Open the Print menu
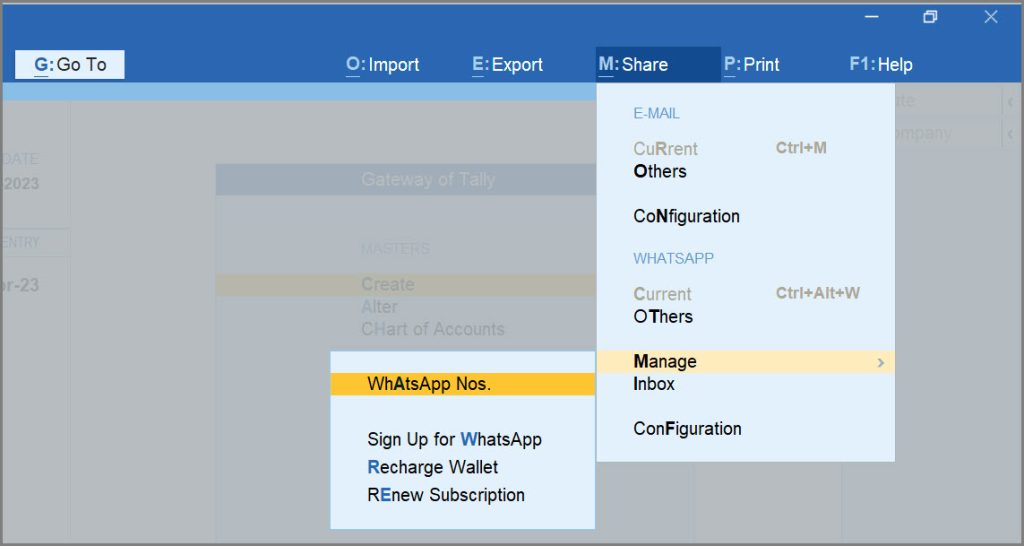 pos(752,65)
